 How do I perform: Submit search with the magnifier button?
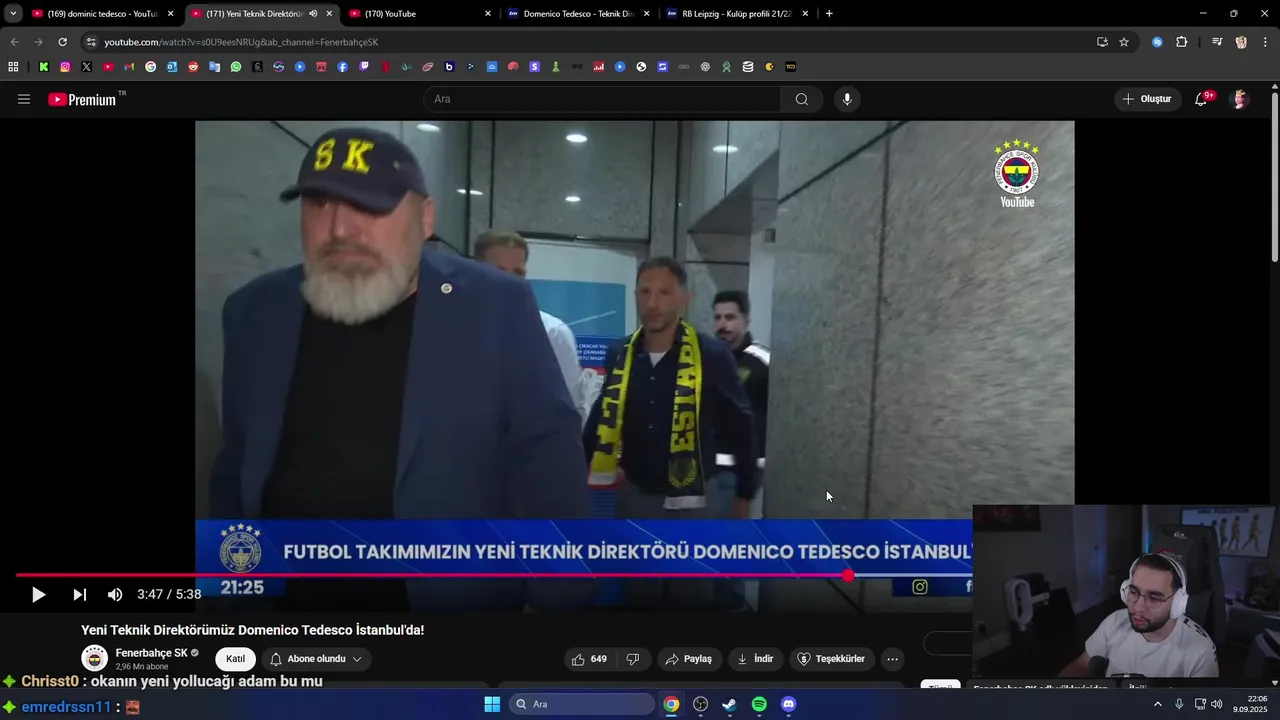tap(802, 99)
